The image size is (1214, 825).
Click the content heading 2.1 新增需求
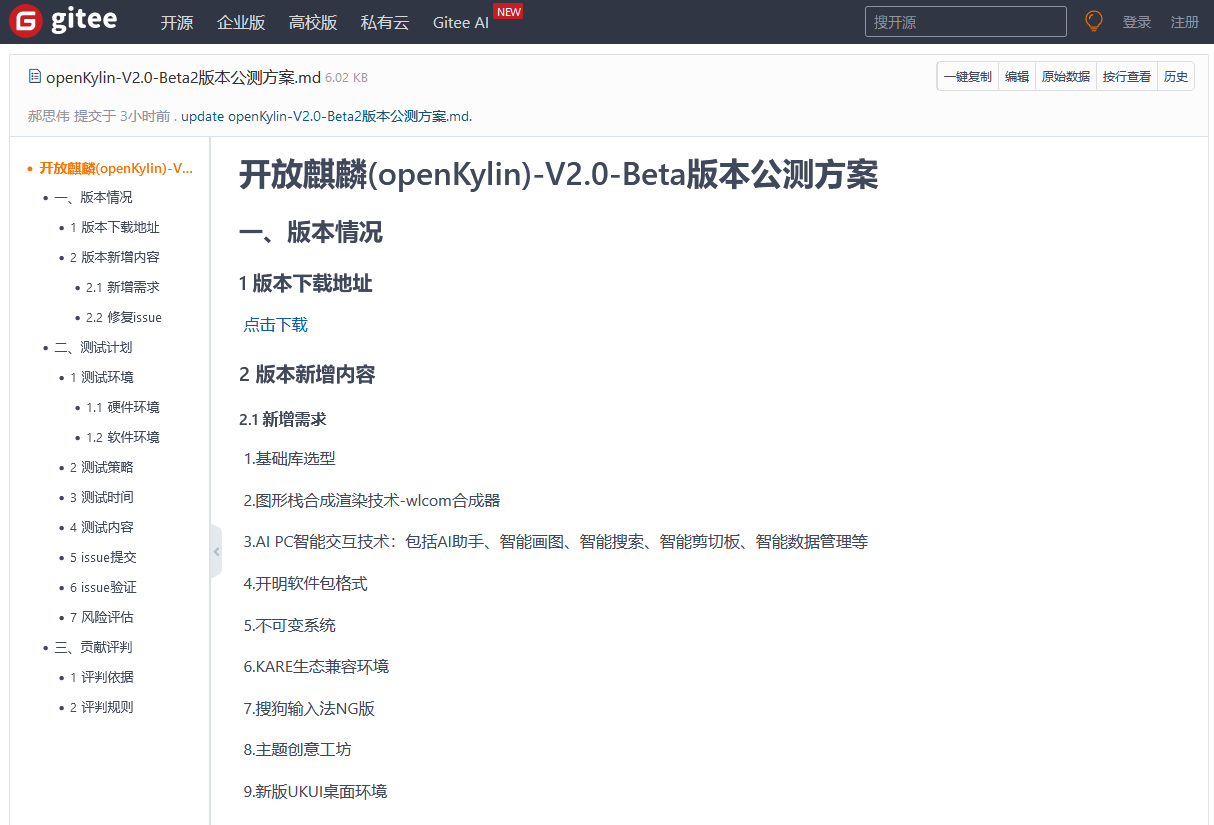pos(283,419)
